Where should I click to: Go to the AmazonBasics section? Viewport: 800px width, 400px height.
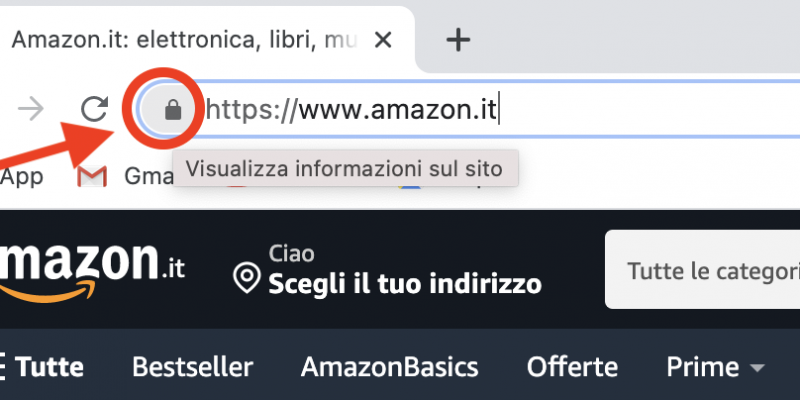[389, 367]
